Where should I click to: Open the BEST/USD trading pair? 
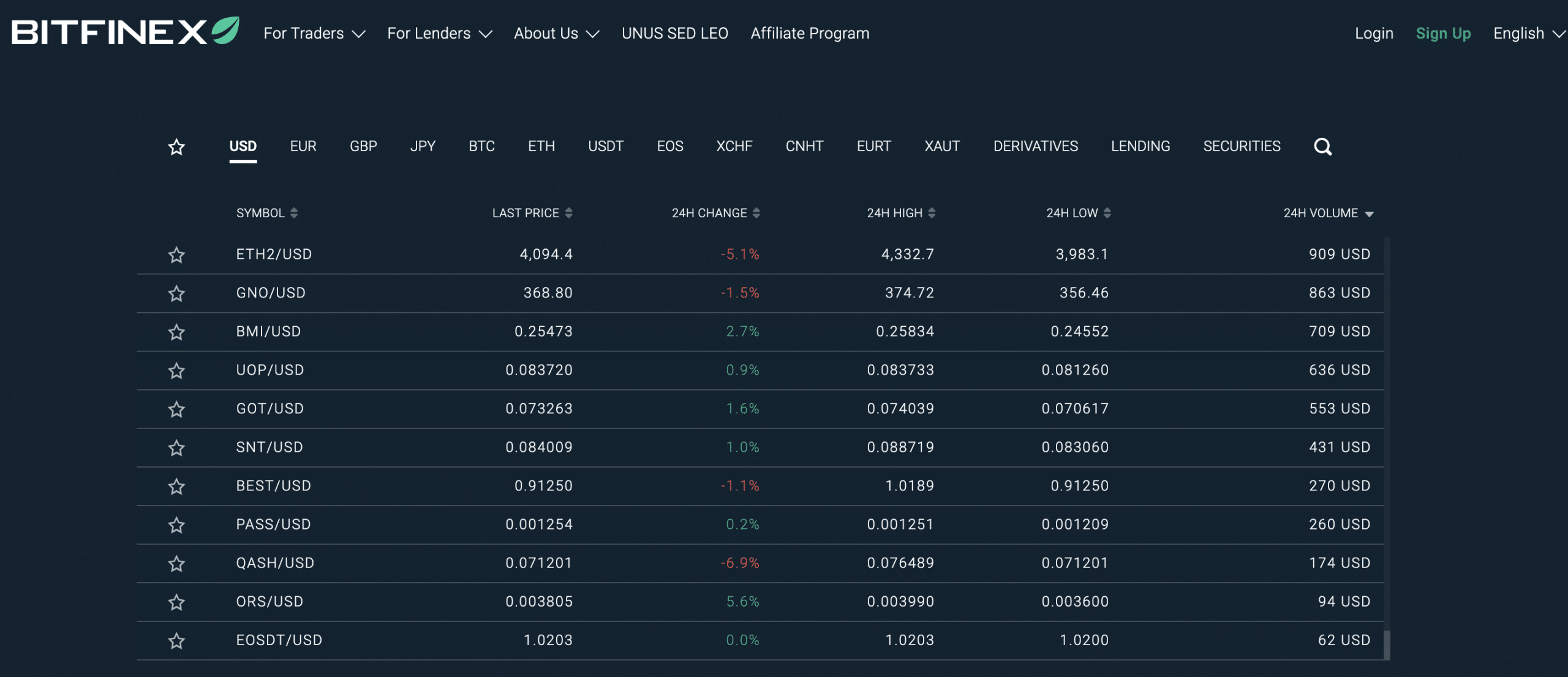pos(274,485)
